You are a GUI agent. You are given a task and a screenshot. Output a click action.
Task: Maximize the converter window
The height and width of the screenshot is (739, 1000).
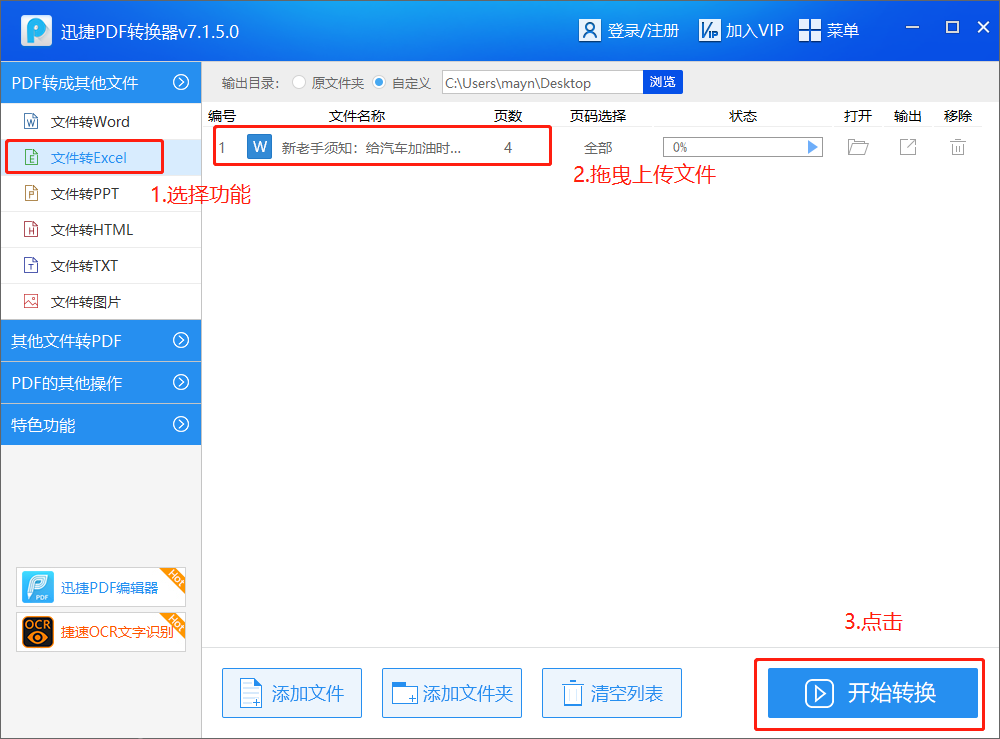coord(952,27)
